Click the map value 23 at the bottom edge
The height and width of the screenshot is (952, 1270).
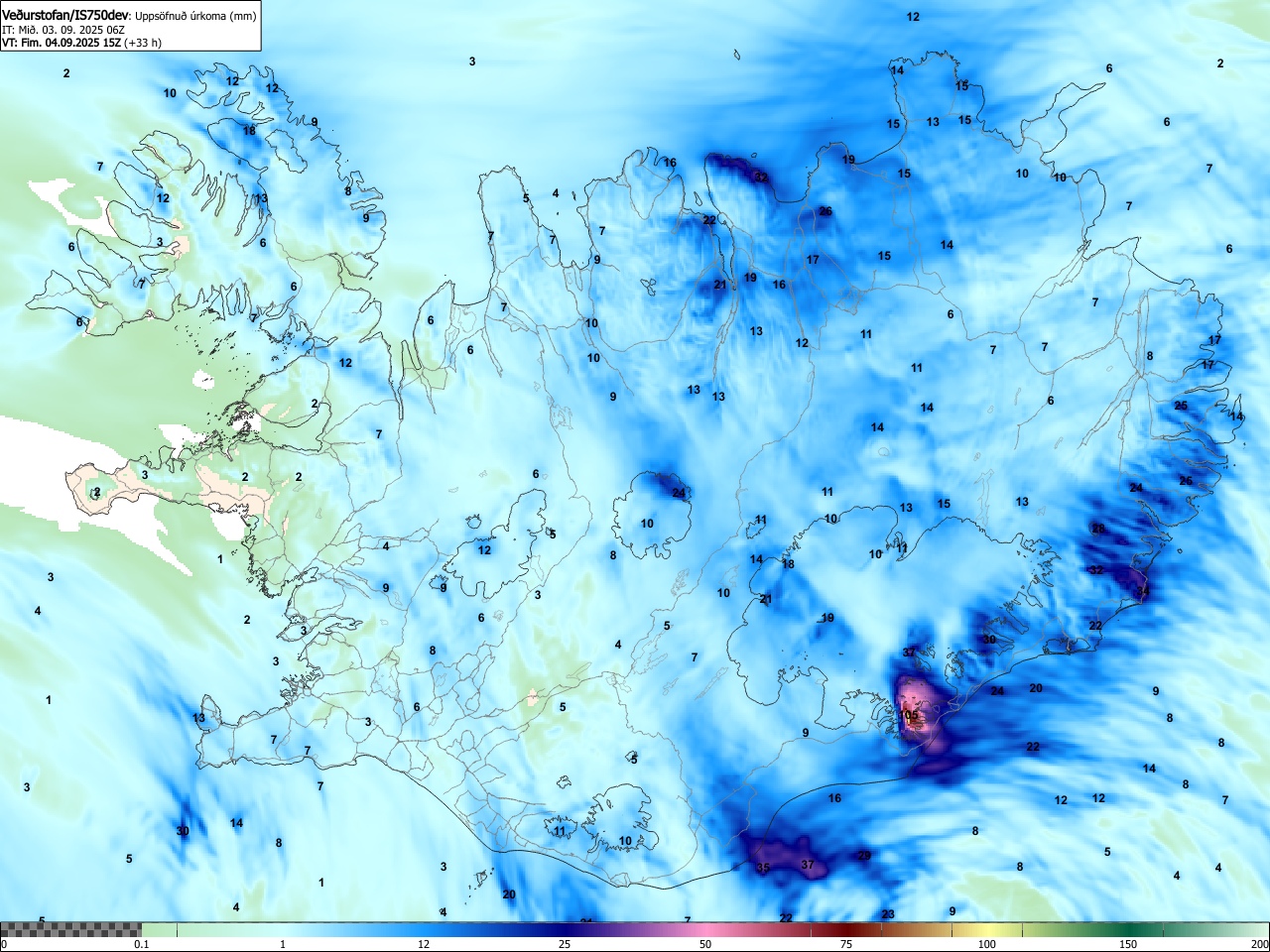888,914
